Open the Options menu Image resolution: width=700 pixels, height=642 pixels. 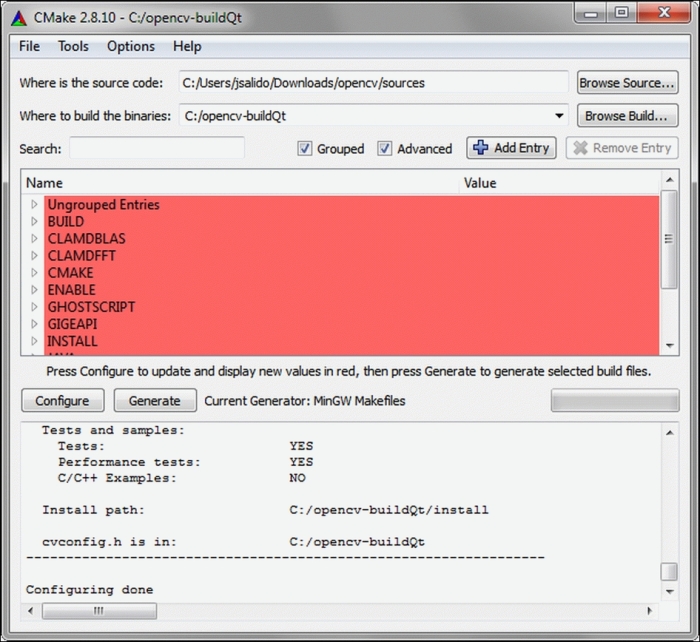[x=131, y=46]
